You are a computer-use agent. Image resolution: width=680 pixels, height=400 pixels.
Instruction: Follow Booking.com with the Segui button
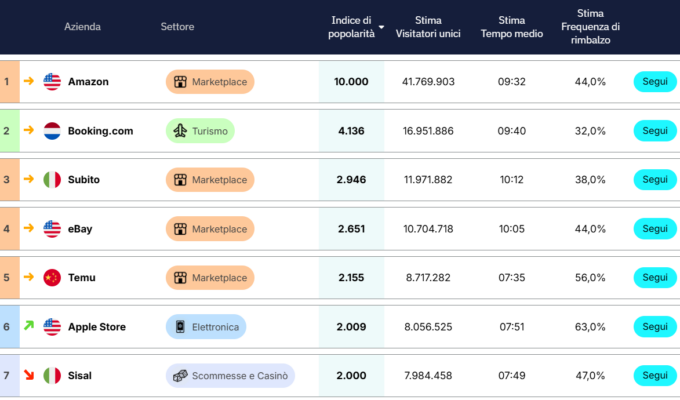tap(655, 131)
